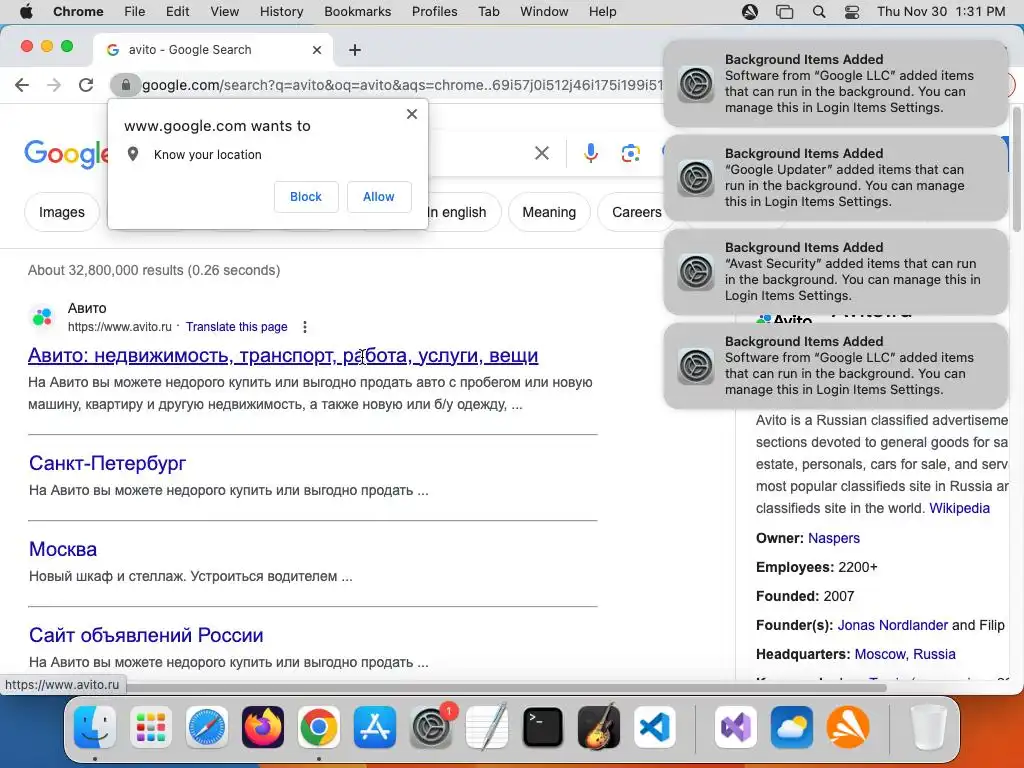Click the Avito favicon in the first result
Viewport: 1024px width, 768px height.
(42, 317)
